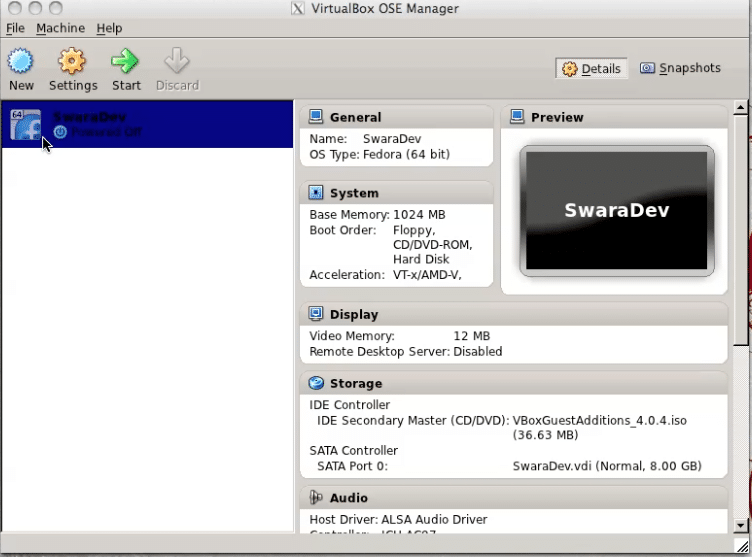The width and height of the screenshot is (752, 557).
Task: Click the General section monitor icon
Action: tap(316, 117)
